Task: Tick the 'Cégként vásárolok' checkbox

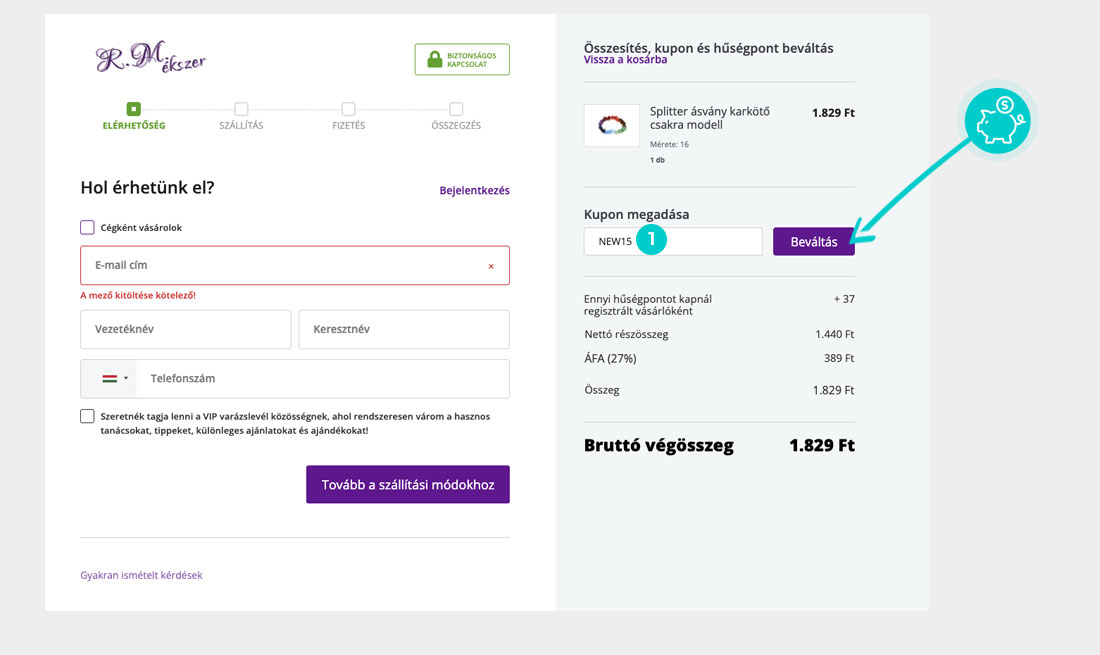Action: point(88,227)
